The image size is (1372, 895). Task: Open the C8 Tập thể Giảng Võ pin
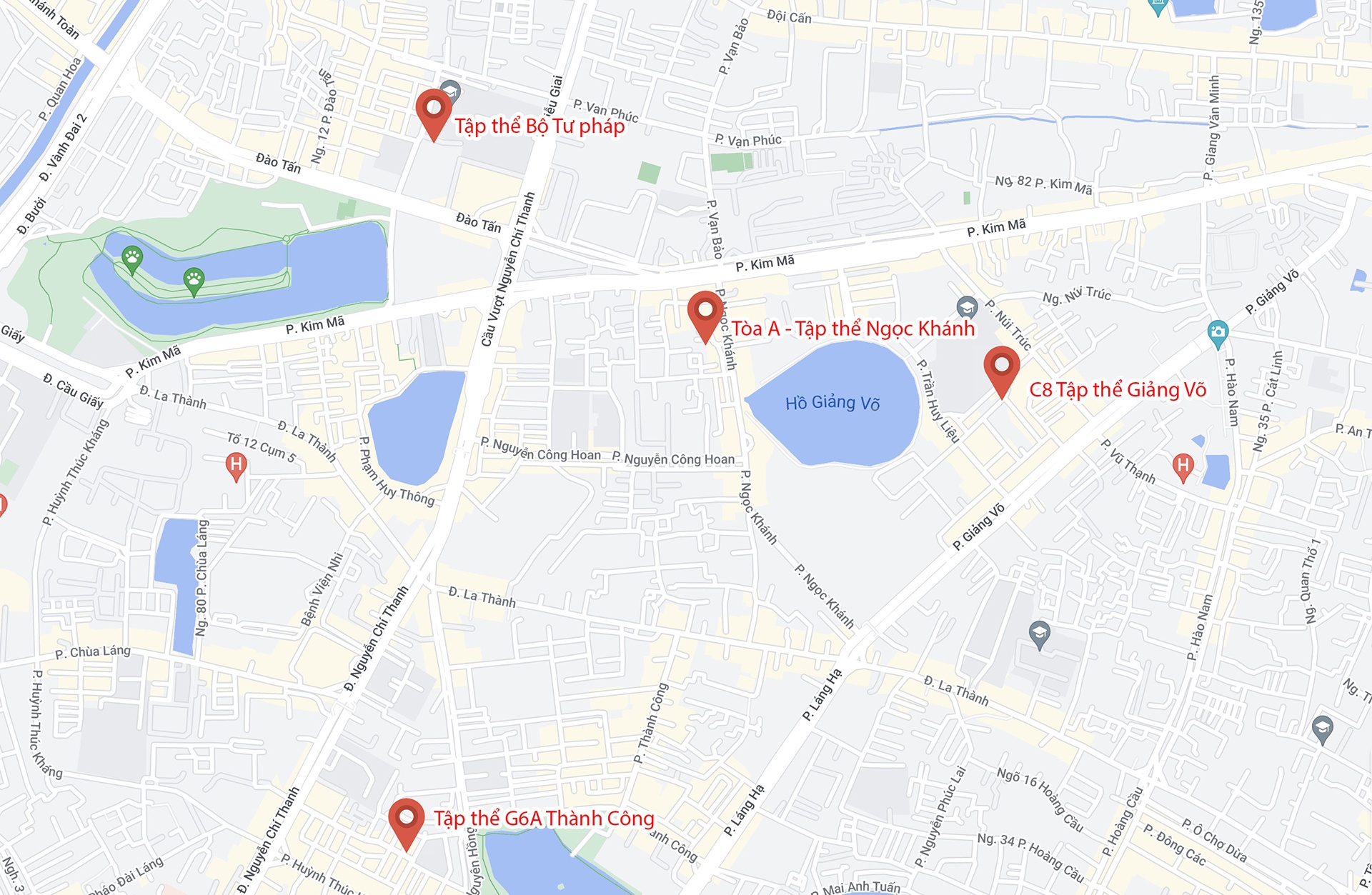[x=1001, y=371]
